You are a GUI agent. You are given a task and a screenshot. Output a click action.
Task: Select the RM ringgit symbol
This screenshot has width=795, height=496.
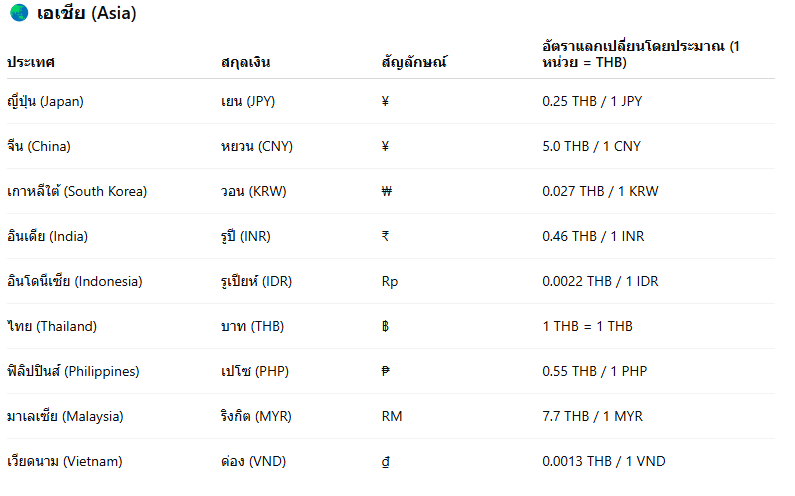click(x=392, y=417)
